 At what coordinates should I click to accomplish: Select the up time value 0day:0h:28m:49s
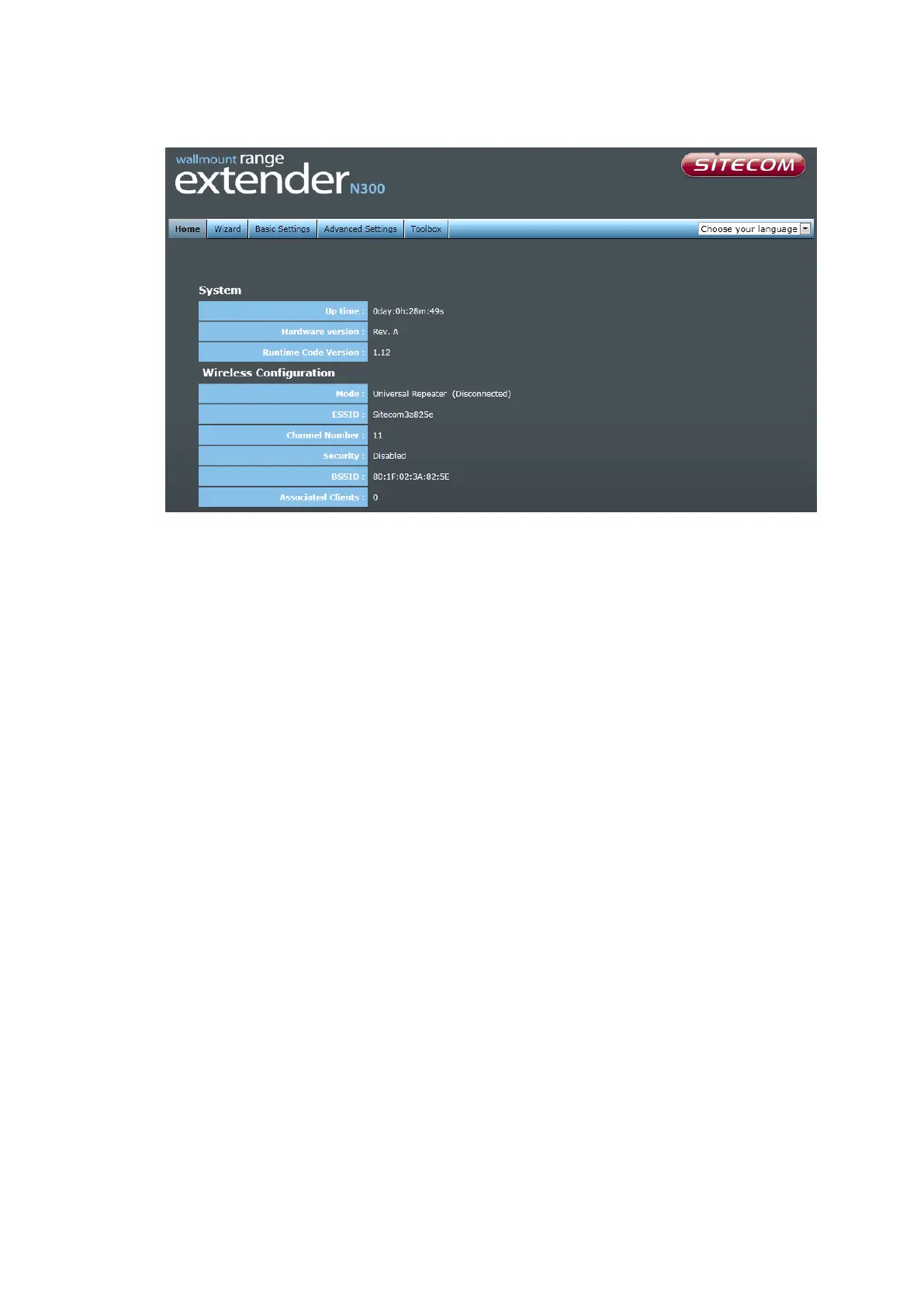pos(408,311)
